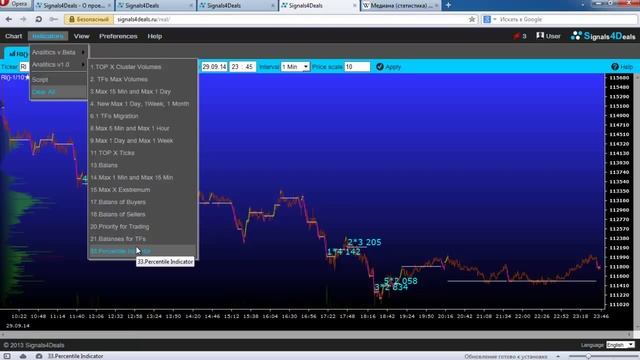Select 13.Balans indicator

point(143,165)
